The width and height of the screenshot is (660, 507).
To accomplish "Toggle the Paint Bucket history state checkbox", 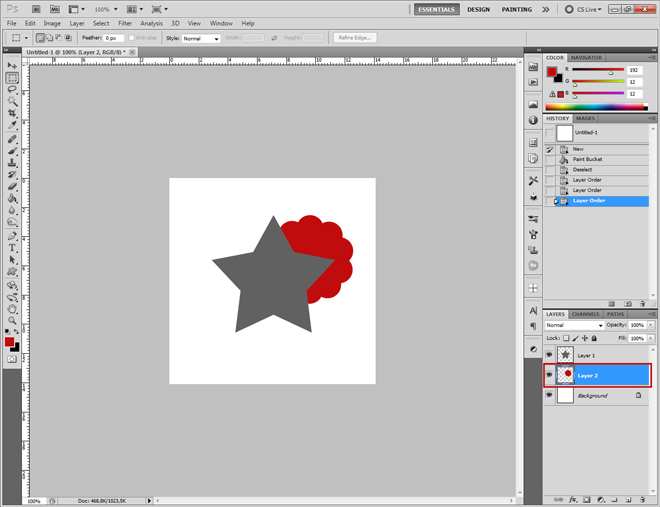I will point(549,160).
